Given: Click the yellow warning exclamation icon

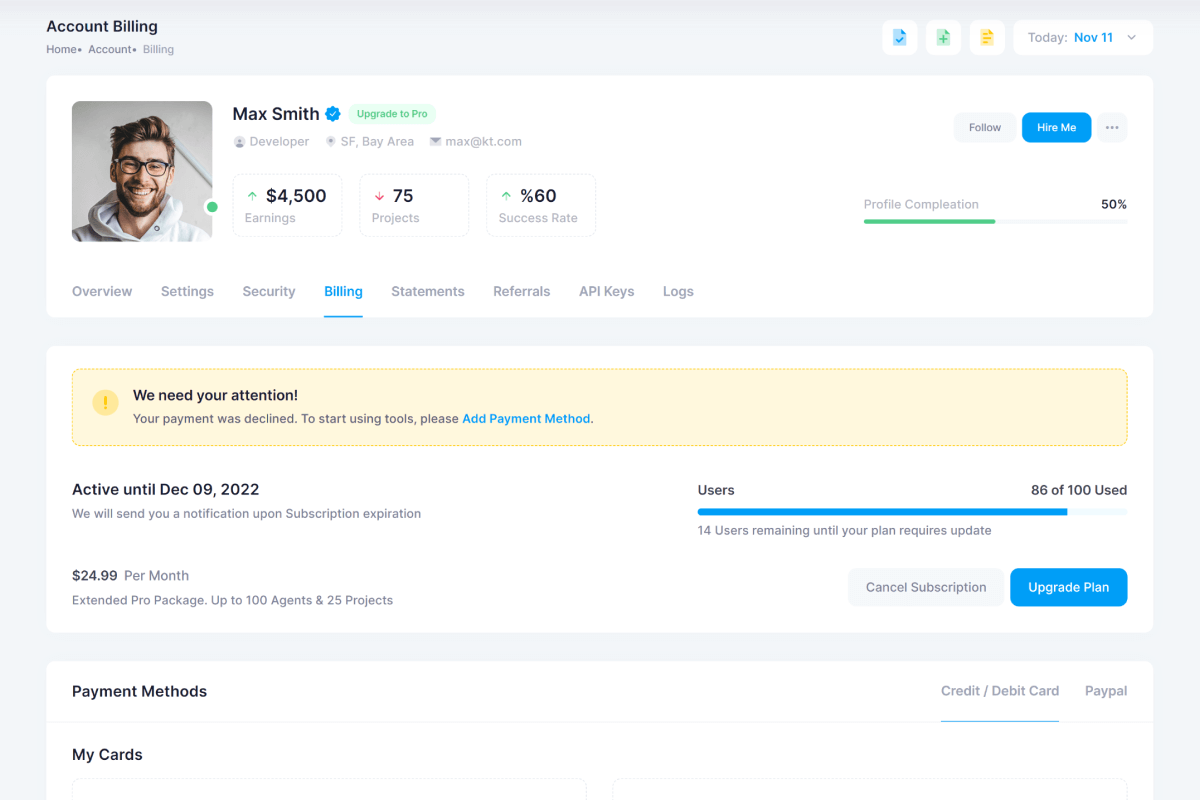Looking at the screenshot, I should 105,402.
